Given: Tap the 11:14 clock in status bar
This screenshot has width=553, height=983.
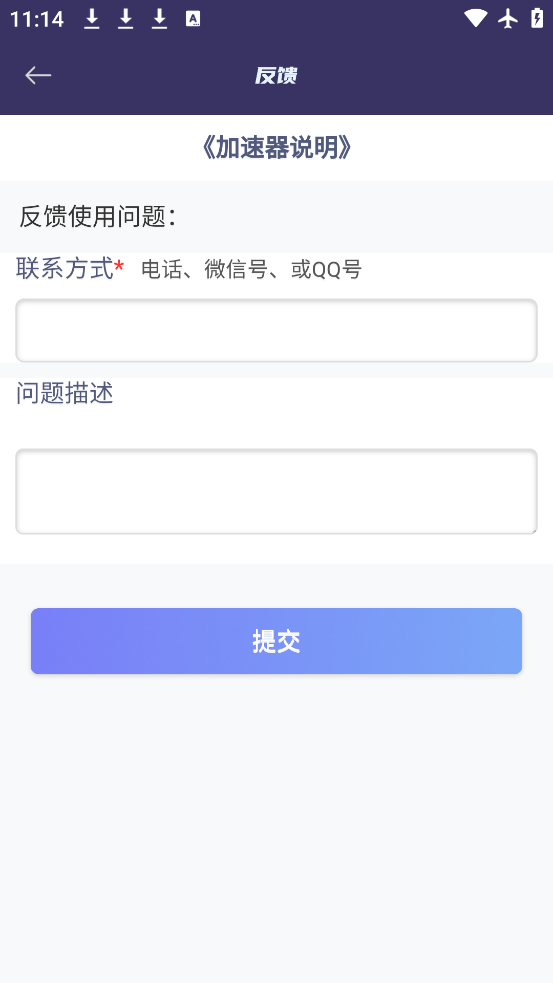Looking at the screenshot, I should tap(37, 19).
